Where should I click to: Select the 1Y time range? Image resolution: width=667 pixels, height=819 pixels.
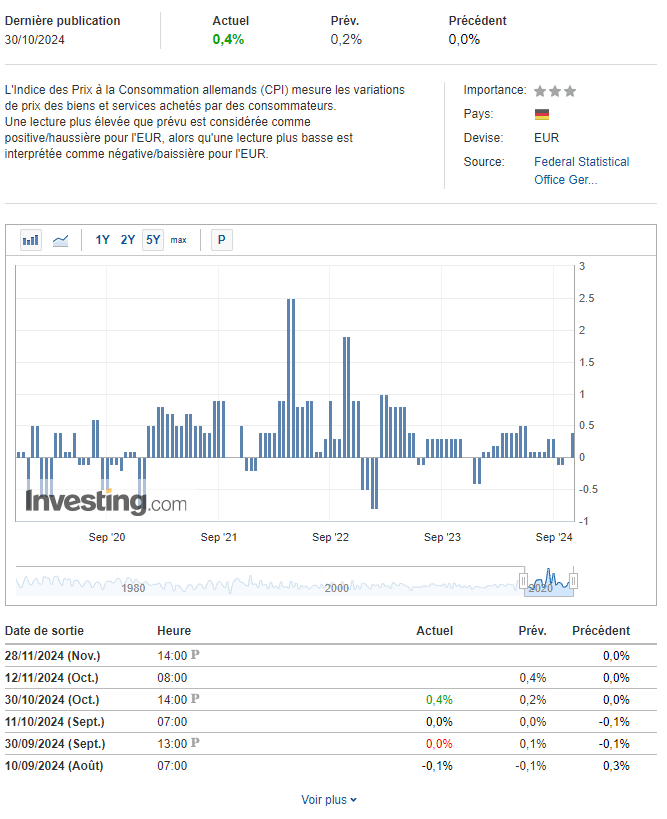(x=102, y=240)
